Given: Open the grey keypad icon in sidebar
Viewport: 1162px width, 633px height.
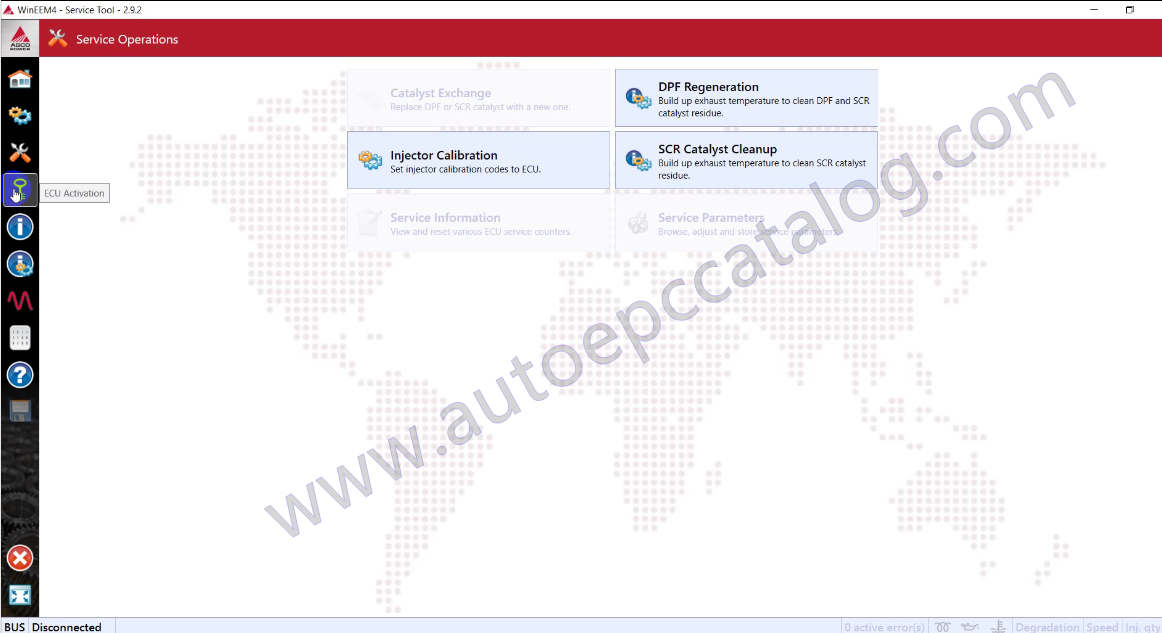Looking at the screenshot, I should (20, 338).
